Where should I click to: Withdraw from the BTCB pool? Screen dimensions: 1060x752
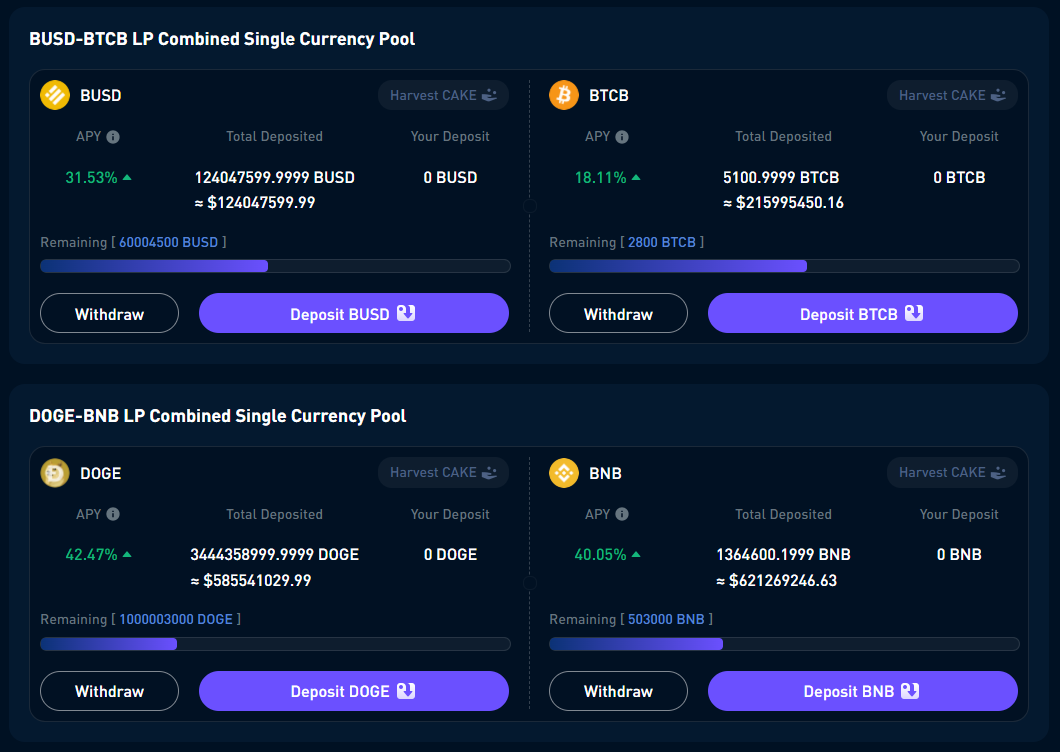pos(618,313)
